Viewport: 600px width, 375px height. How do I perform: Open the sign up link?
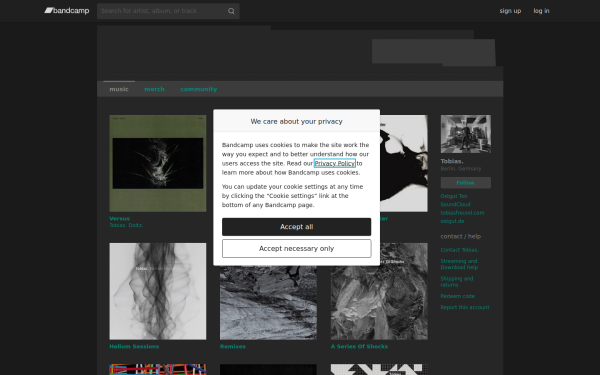(510, 11)
